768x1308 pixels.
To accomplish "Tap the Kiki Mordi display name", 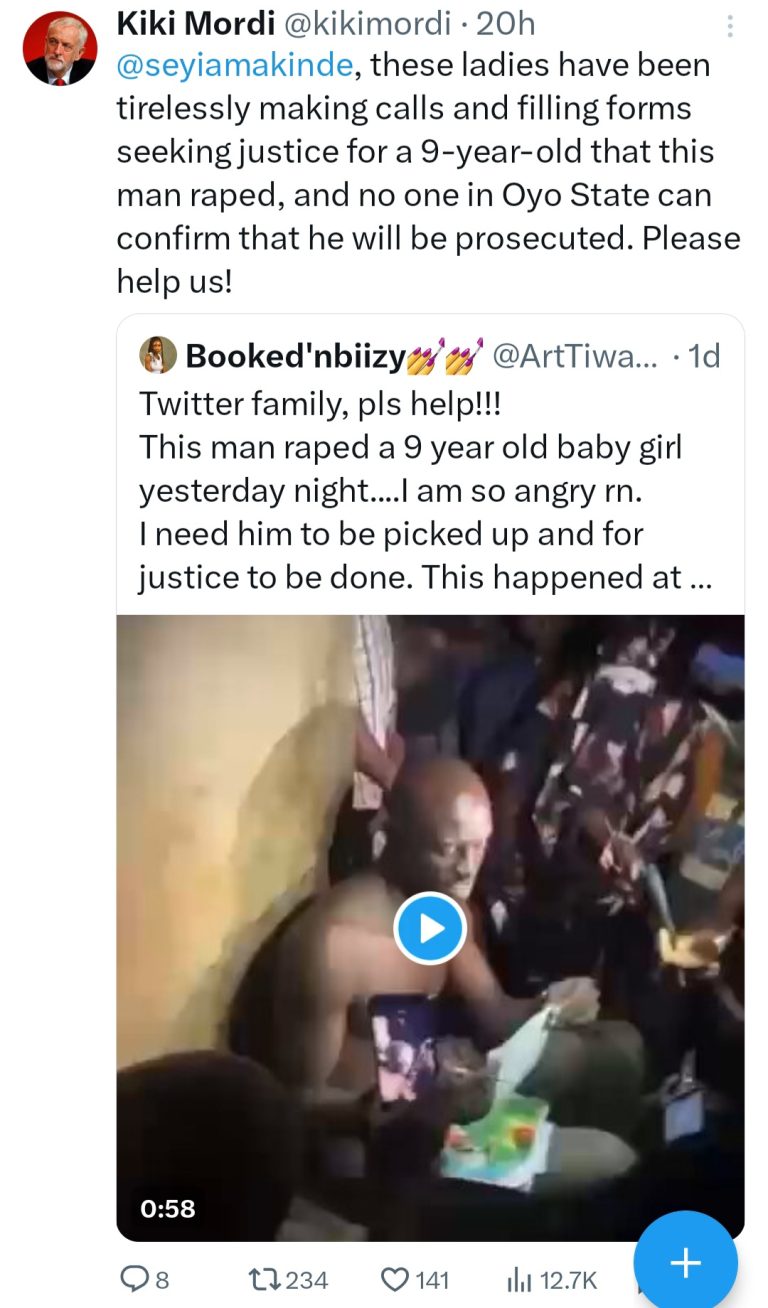I will coord(181,23).
